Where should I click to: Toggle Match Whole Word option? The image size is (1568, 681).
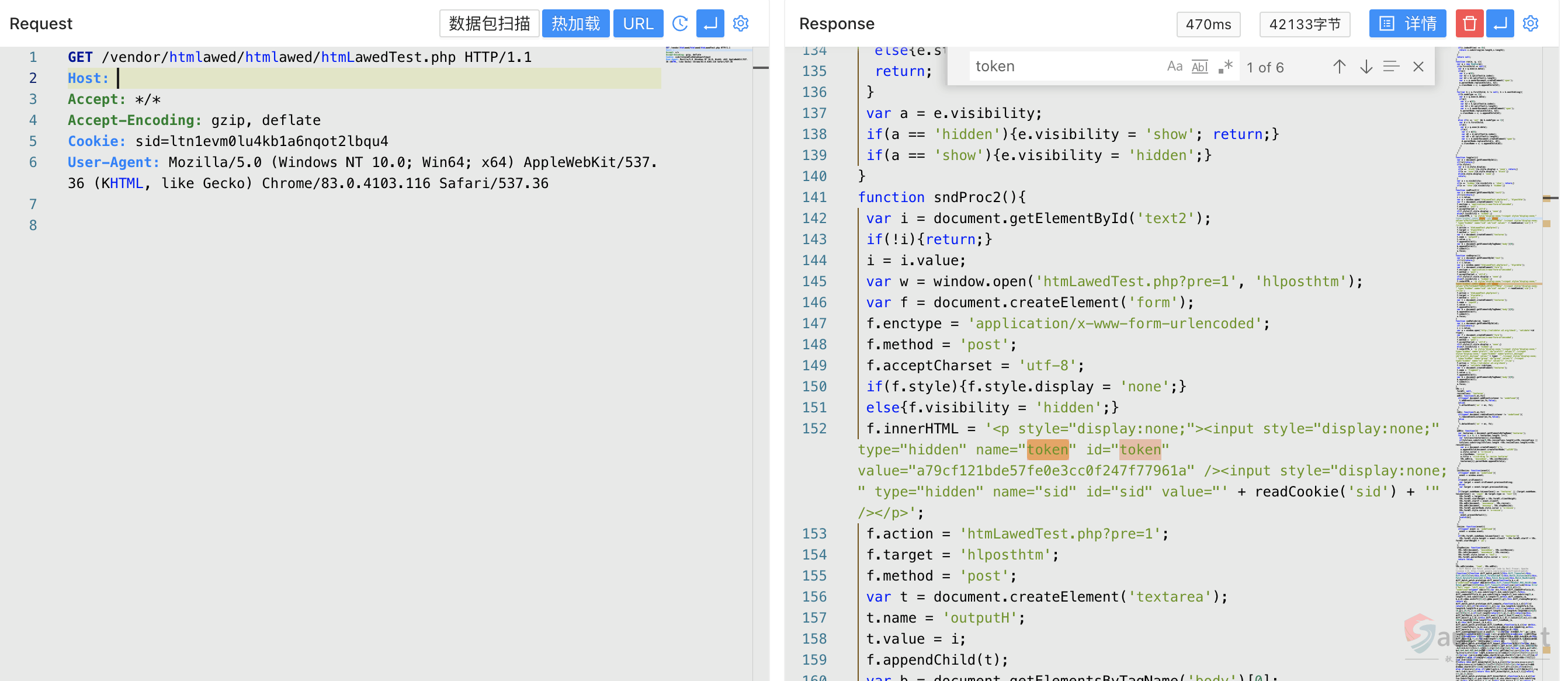tap(1199, 67)
